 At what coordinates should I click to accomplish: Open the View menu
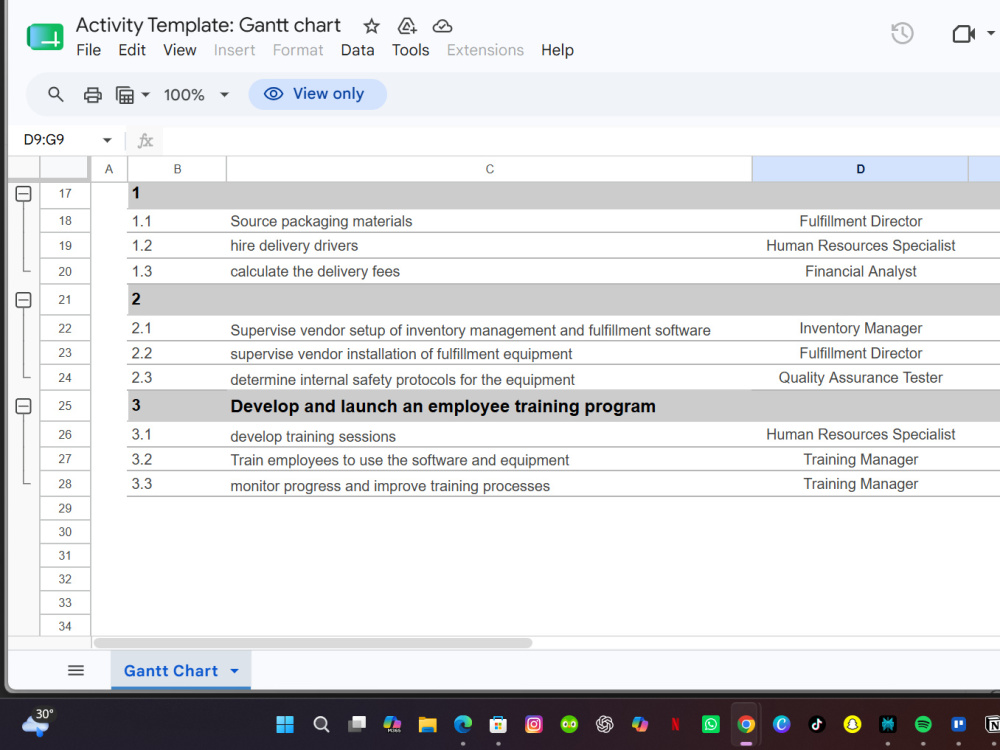[x=179, y=50]
